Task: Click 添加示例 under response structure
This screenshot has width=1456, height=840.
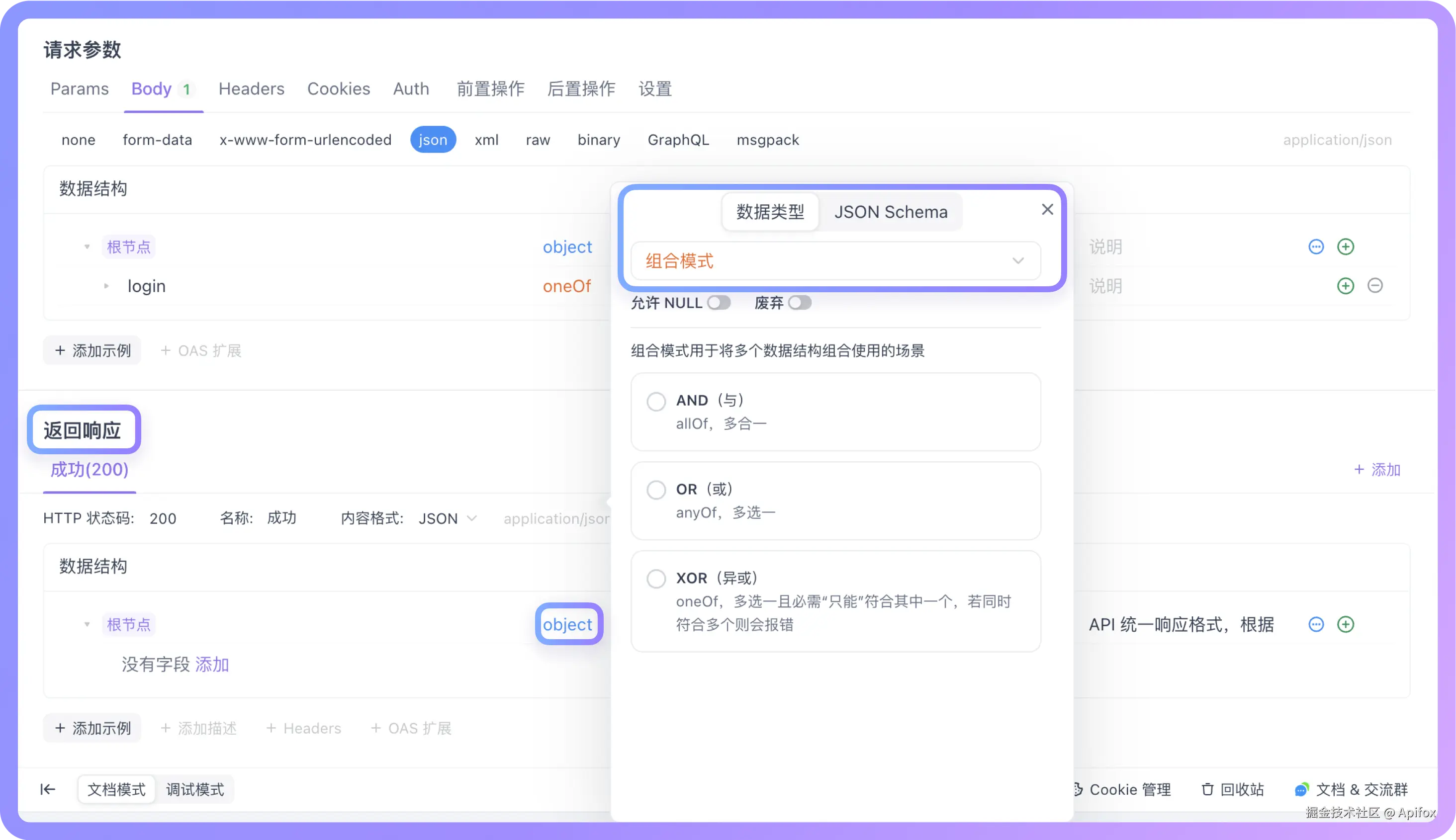Action: 92,728
